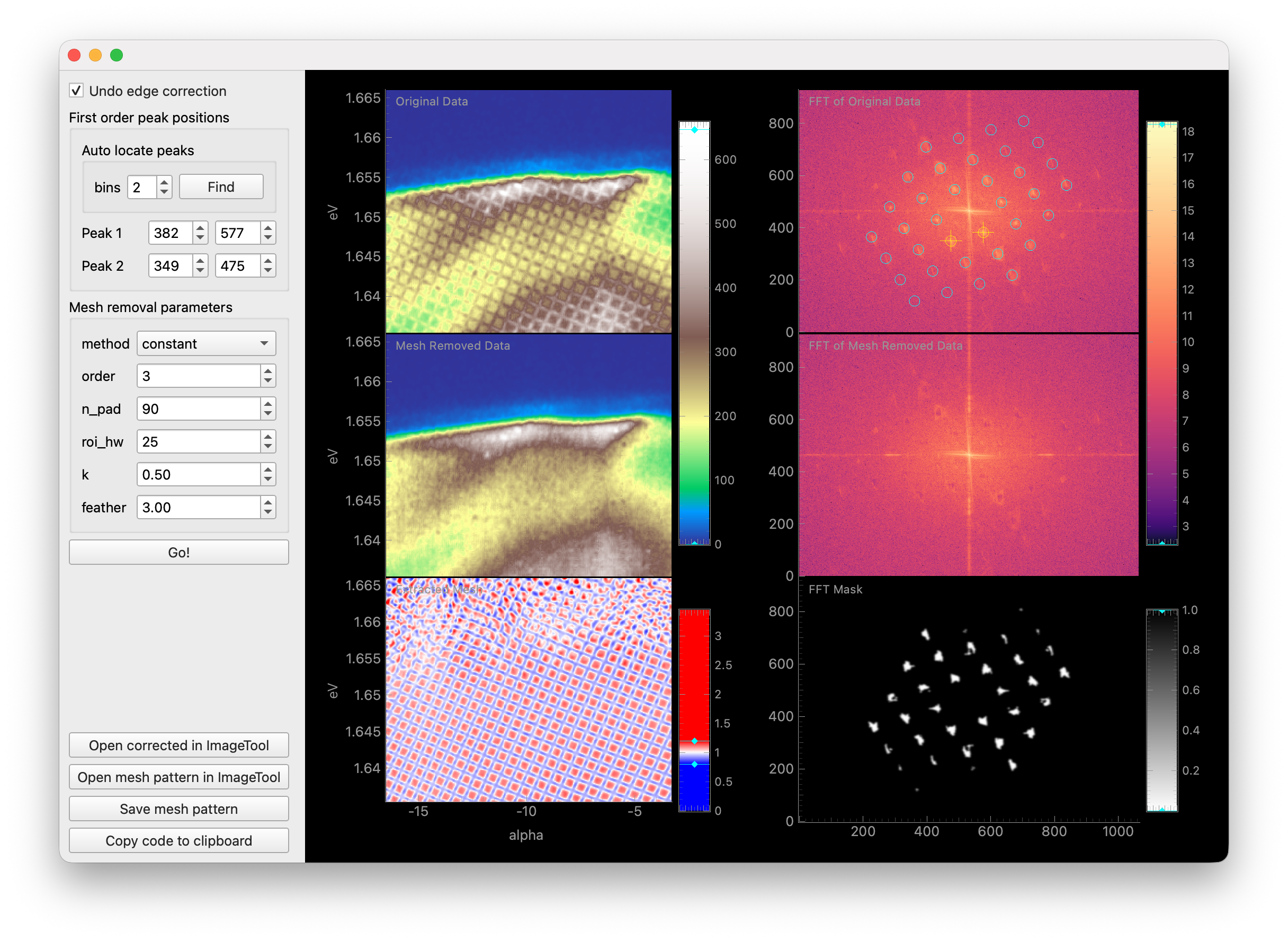Click the magma FFT colorbar
Image resolution: width=1288 pixels, height=941 pixels.
pos(1162,333)
